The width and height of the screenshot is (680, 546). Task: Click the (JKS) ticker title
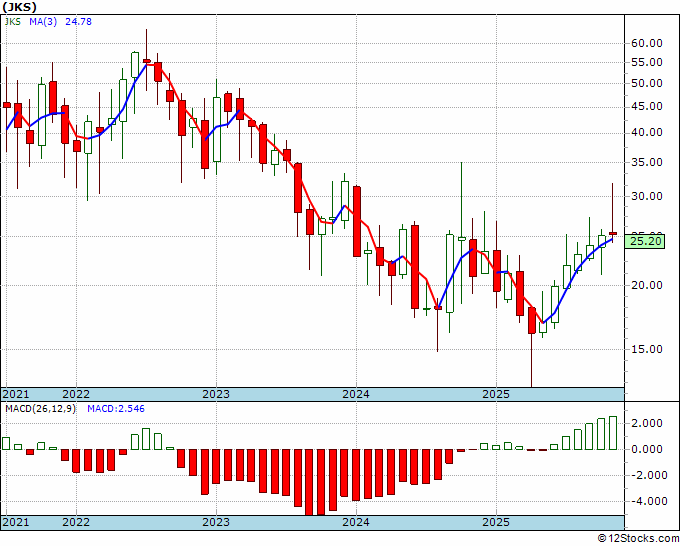(20, 7)
